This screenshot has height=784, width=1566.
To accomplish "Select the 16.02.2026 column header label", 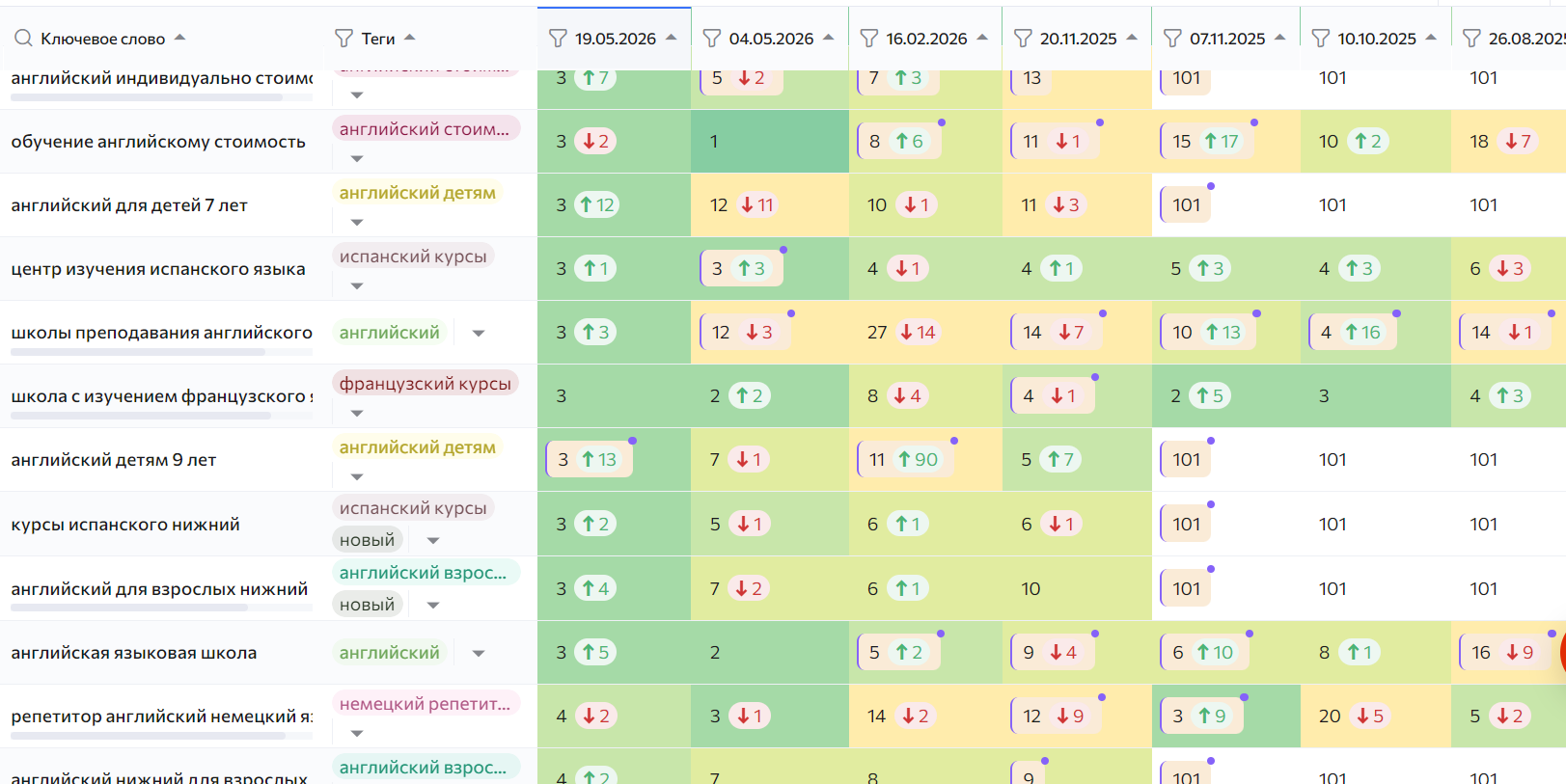I will coord(927,39).
